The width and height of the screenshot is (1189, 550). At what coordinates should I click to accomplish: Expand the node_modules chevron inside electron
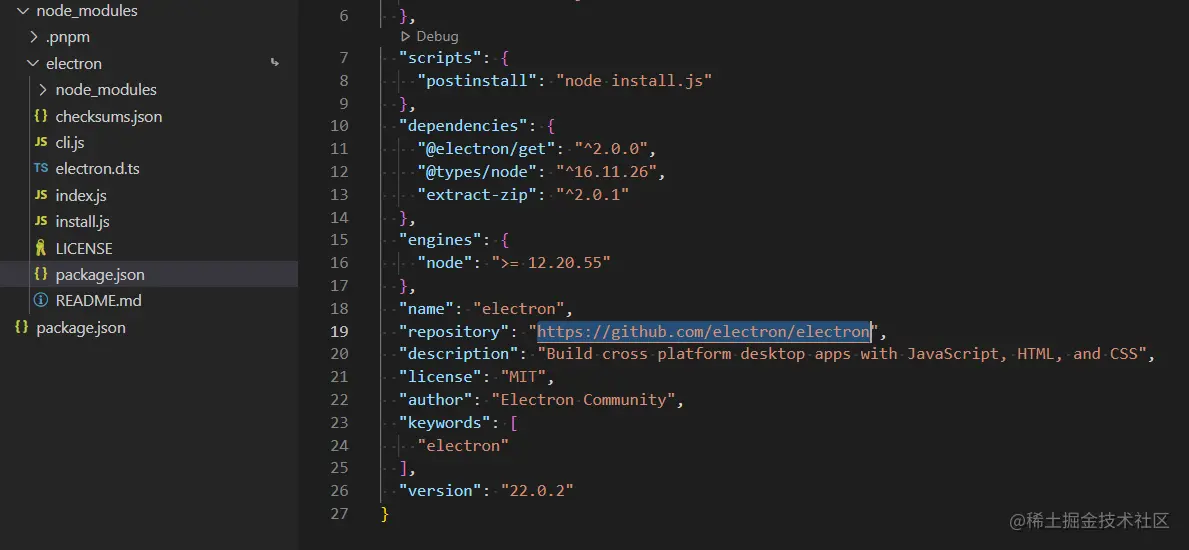(42, 90)
